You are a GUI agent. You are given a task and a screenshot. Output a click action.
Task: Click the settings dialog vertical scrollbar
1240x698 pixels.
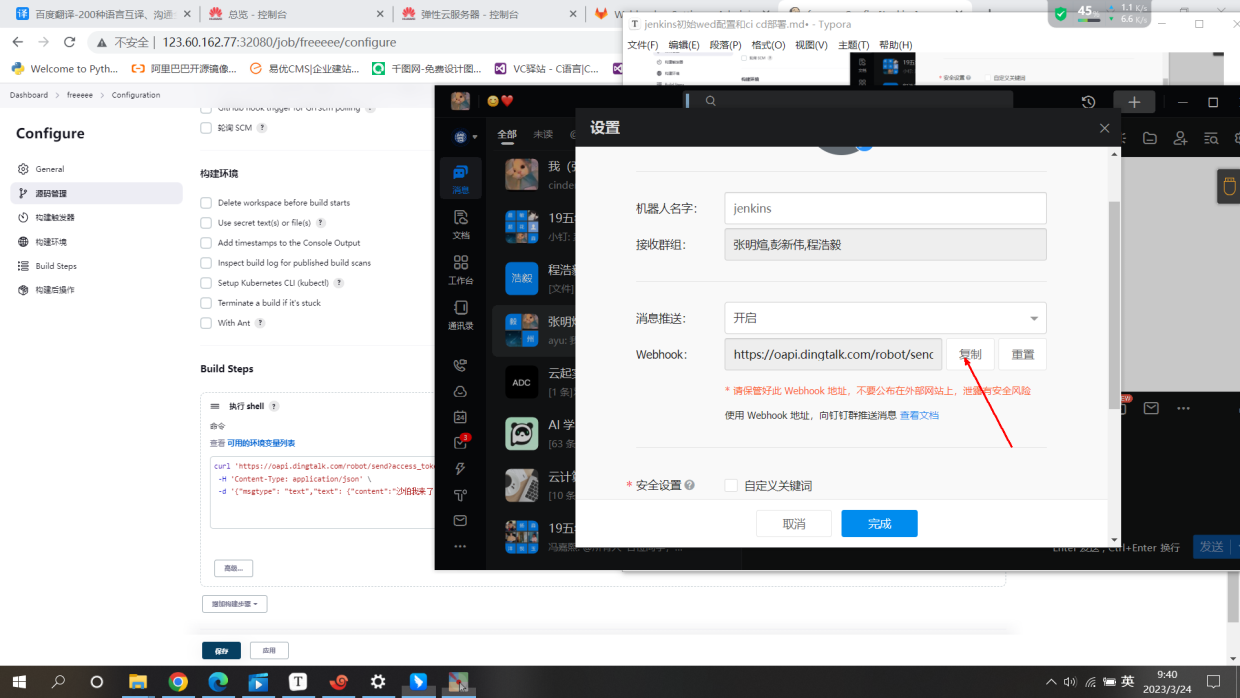tap(1114, 305)
